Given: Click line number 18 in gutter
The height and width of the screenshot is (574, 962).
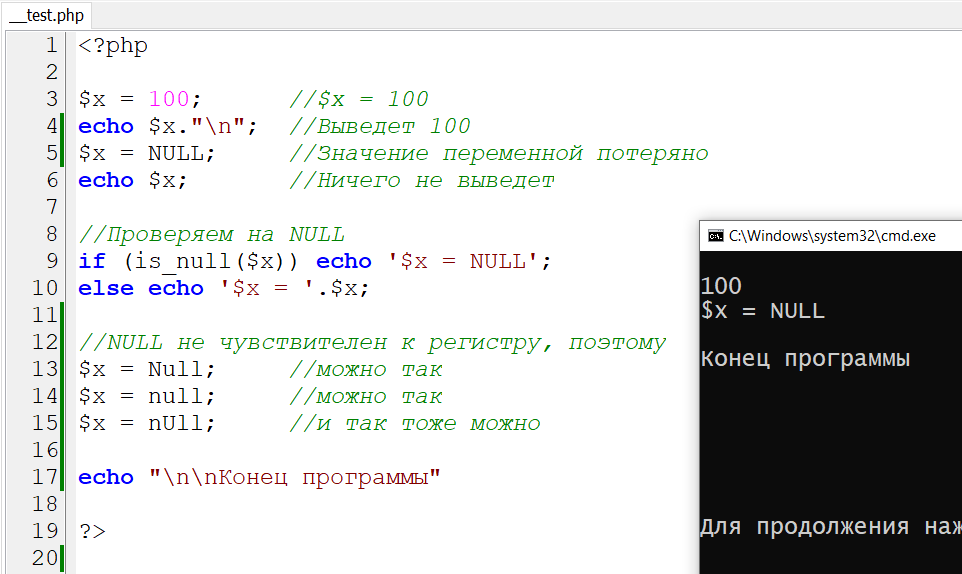Looking at the screenshot, I should 45,504.
